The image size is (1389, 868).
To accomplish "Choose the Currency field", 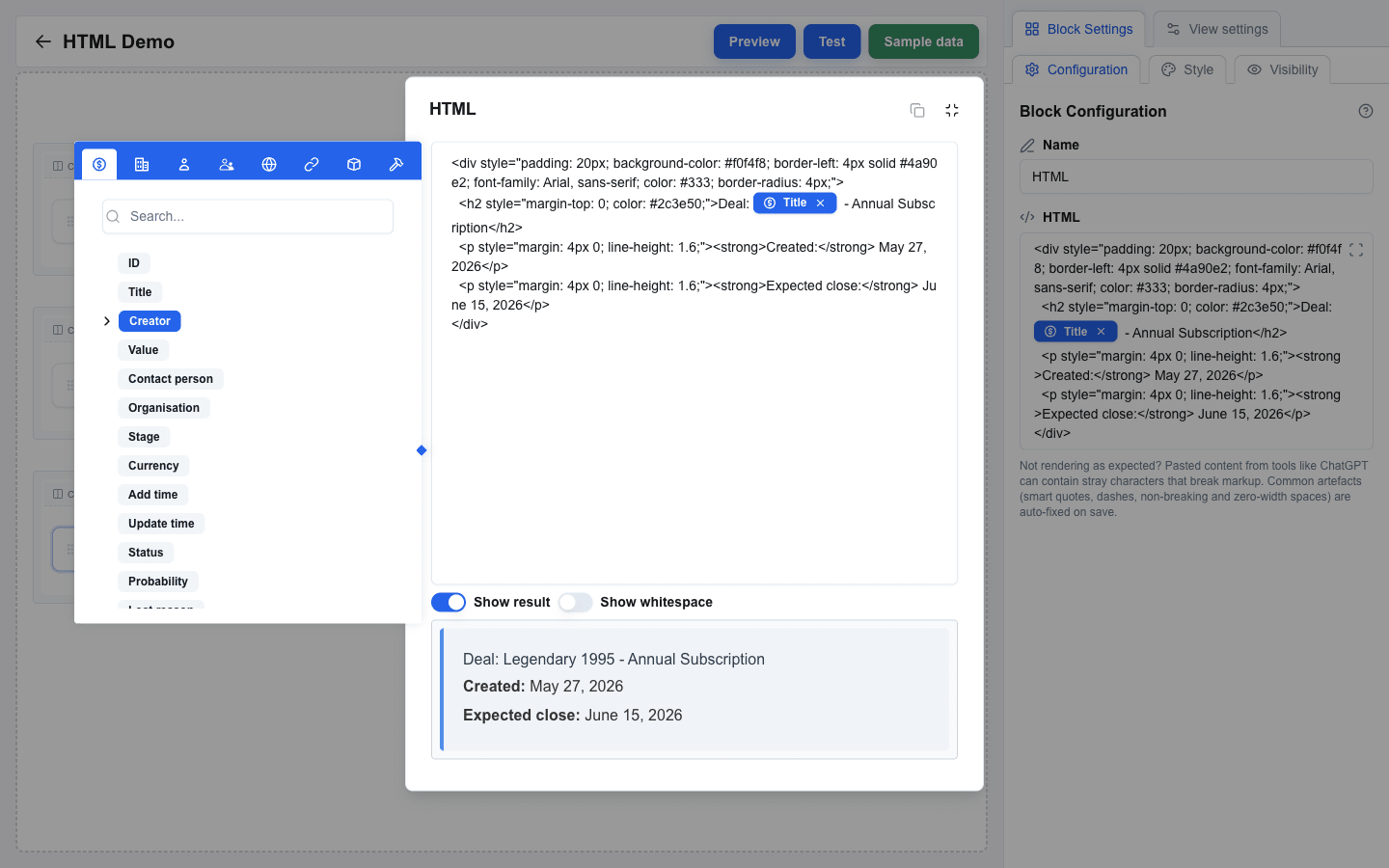I will pos(153,466).
